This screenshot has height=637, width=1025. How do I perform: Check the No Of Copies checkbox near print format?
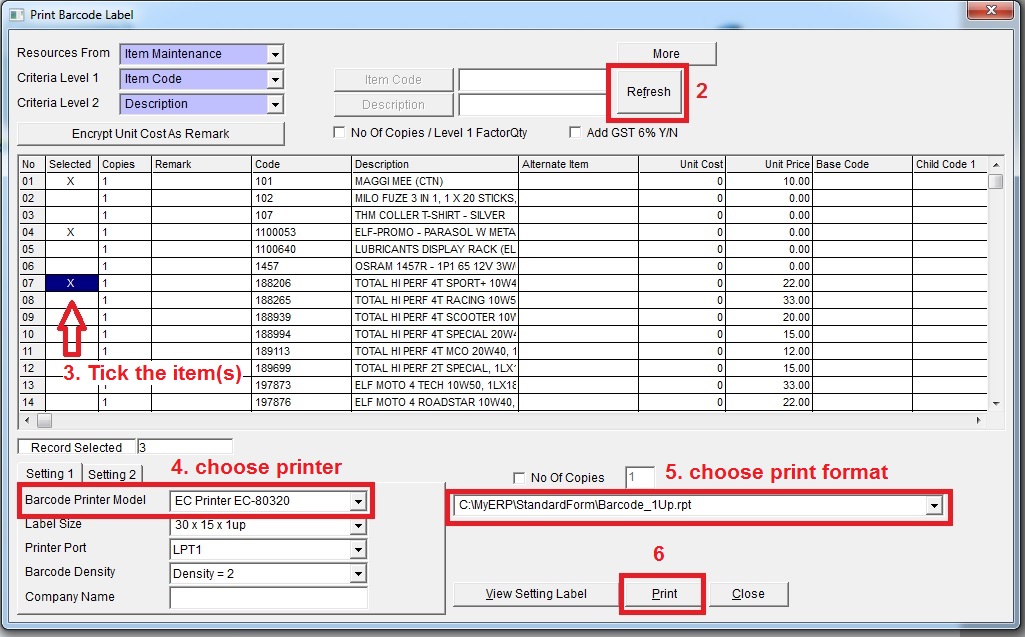[518, 478]
